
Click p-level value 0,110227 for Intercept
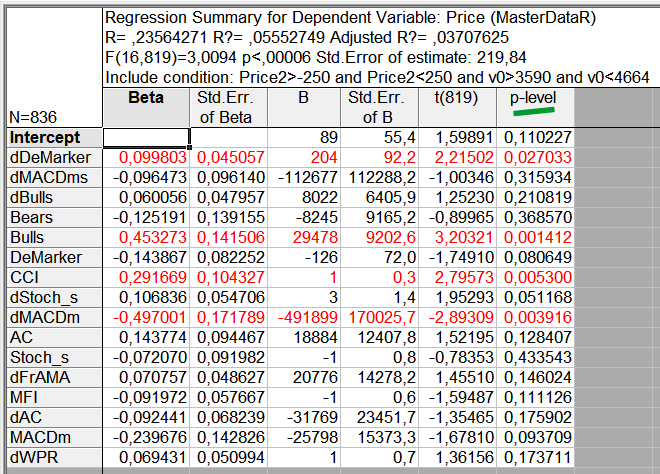click(x=535, y=138)
